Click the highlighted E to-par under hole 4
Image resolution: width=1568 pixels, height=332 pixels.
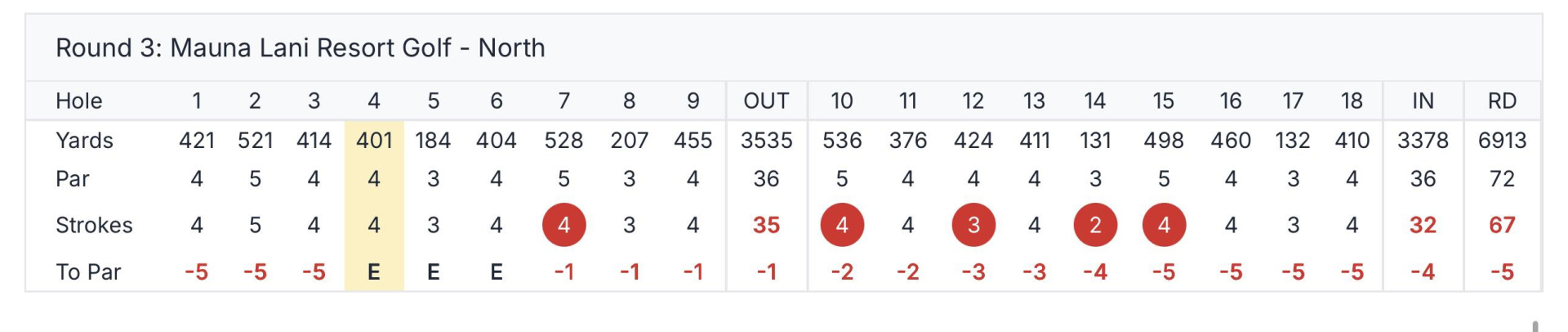click(374, 271)
